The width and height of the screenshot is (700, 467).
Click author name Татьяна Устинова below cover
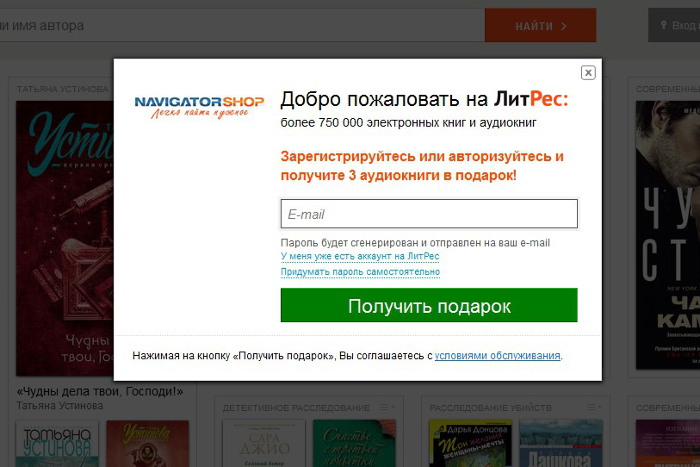pyautogui.click(x=60, y=405)
